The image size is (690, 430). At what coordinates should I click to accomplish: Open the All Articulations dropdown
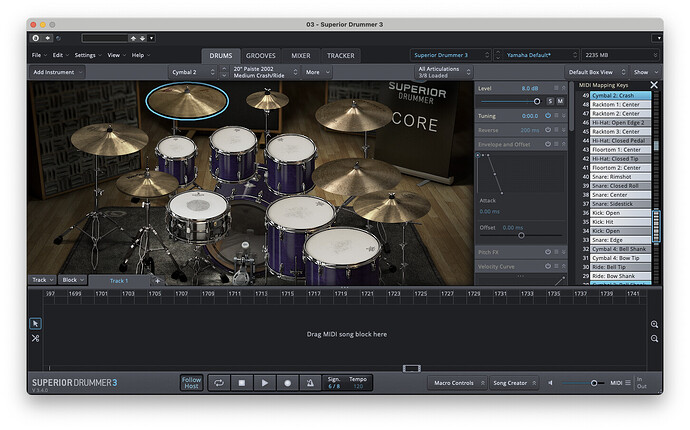pyautogui.click(x=444, y=72)
